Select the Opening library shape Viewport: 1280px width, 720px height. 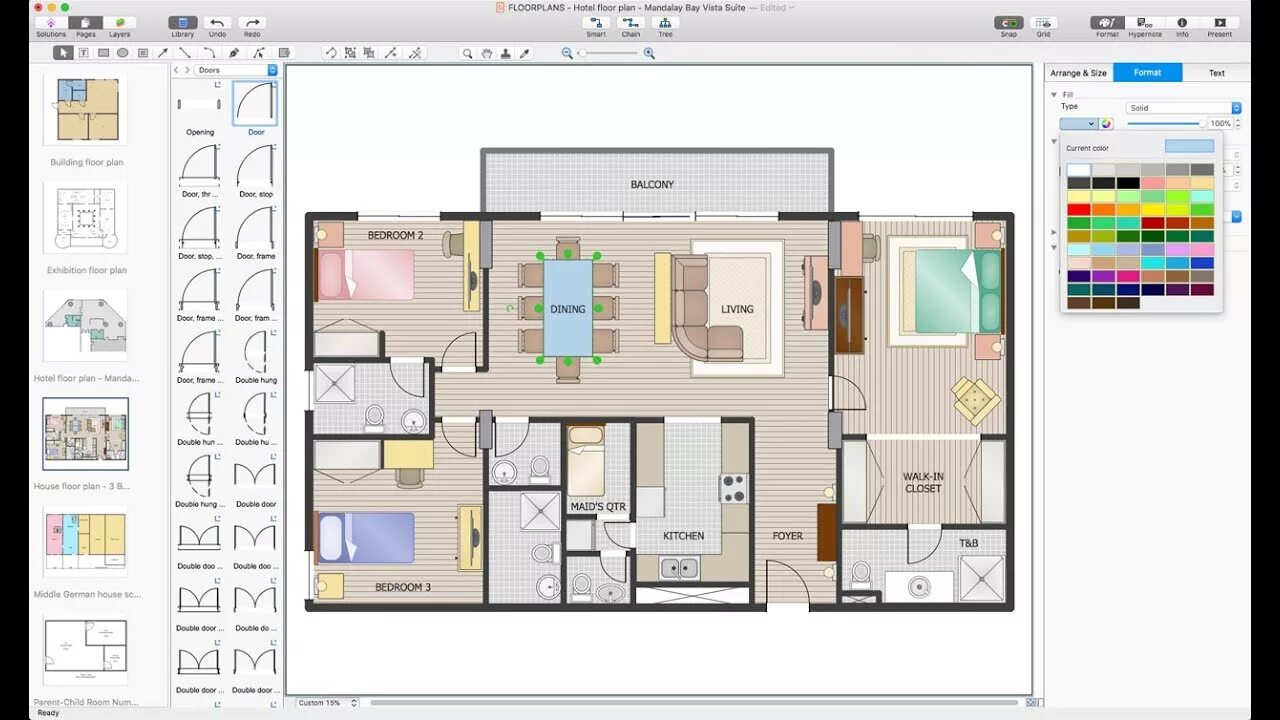pos(200,109)
